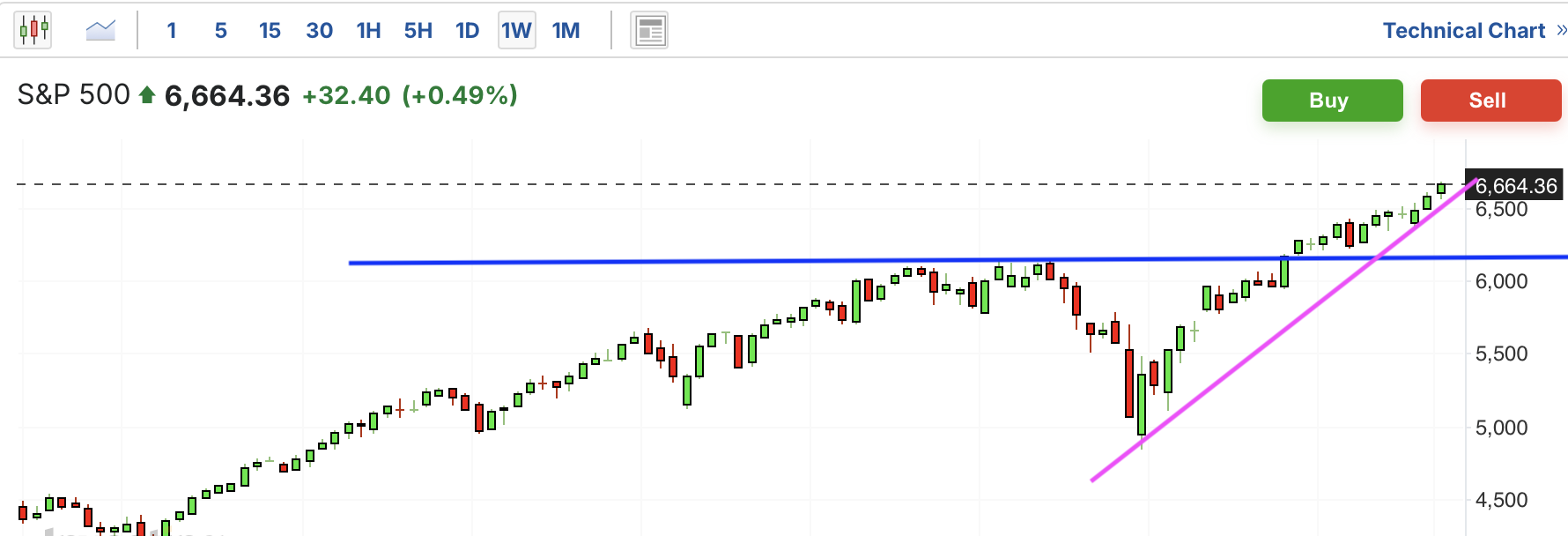Click the 5,500 price axis label
Viewport: 1568px width, 536px height.
coord(1501,354)
